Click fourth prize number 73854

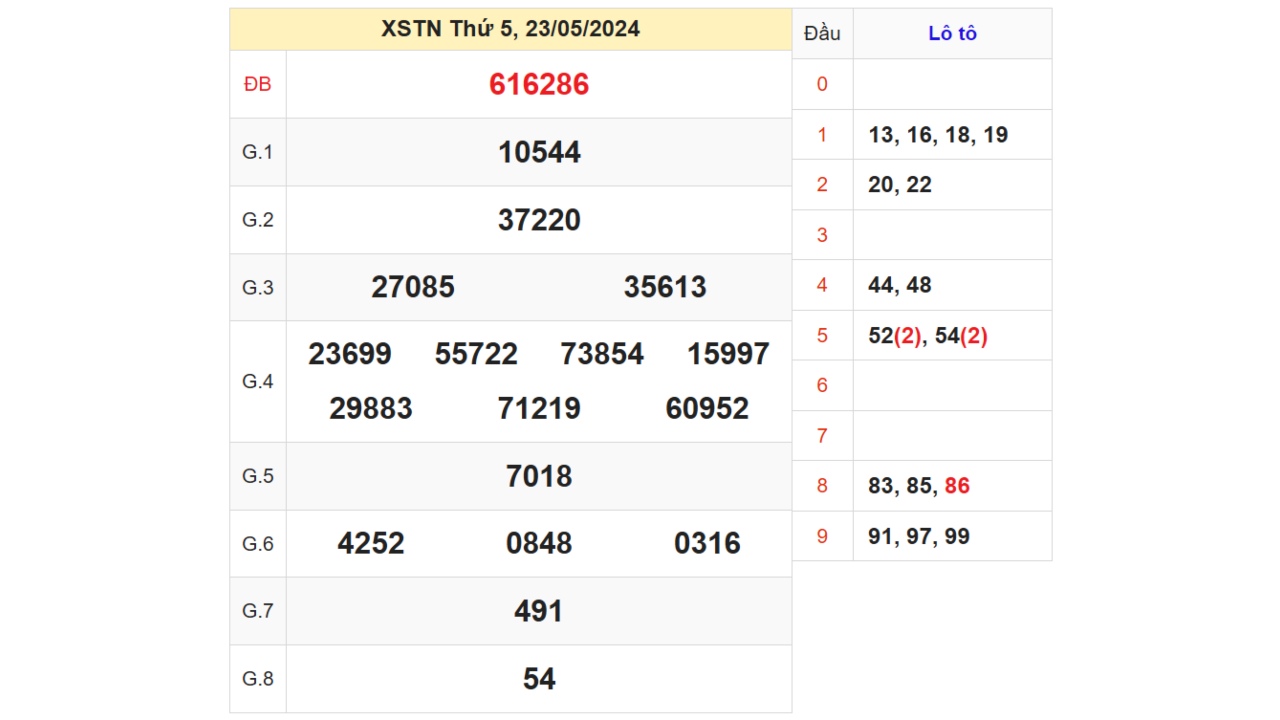click(602, 354)
